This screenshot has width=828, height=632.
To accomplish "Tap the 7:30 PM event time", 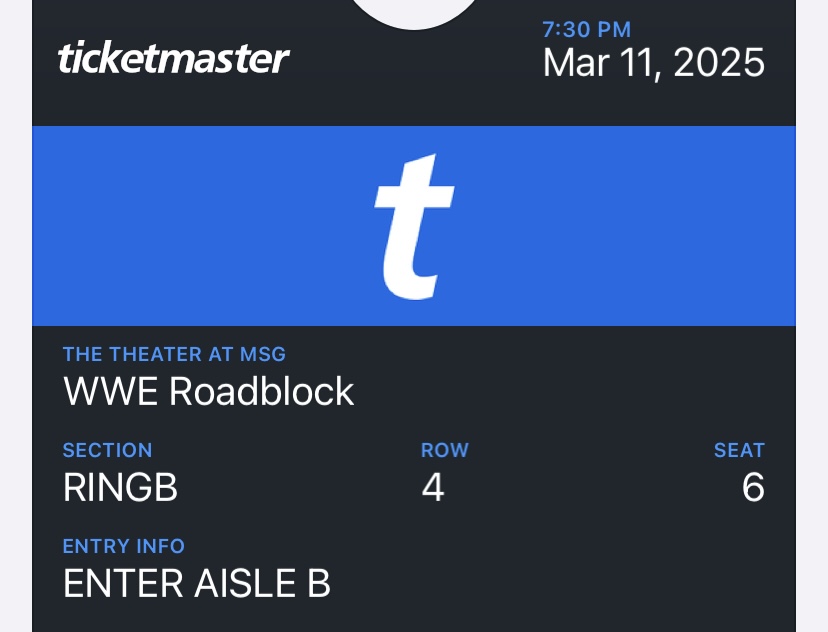I will pyautogui.click(x=586, y=30).
